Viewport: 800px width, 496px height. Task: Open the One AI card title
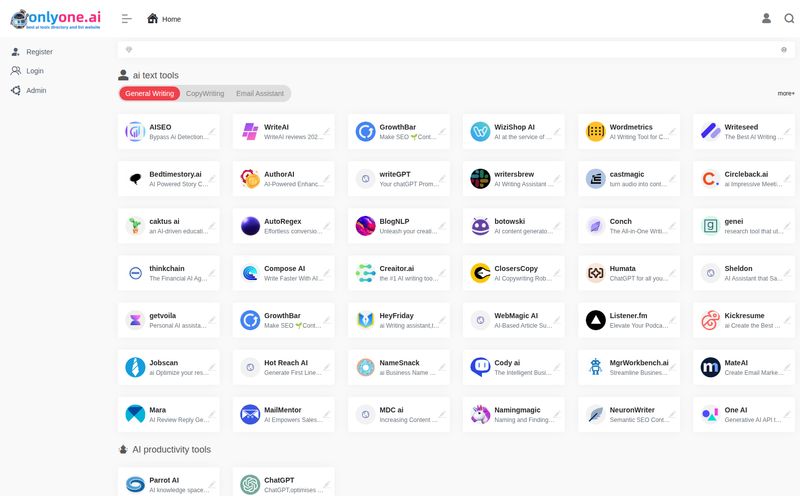(x=736, y=410)
